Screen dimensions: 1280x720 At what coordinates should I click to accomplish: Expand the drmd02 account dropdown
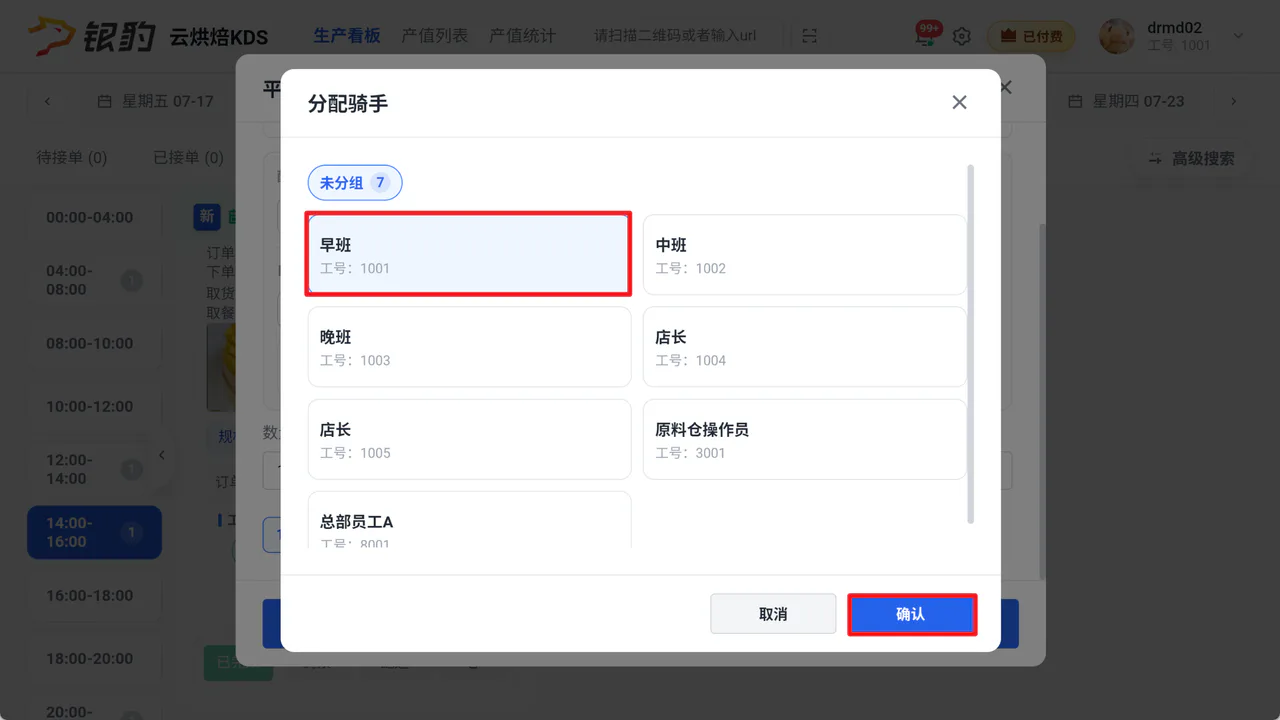(x=1238, y=36)
